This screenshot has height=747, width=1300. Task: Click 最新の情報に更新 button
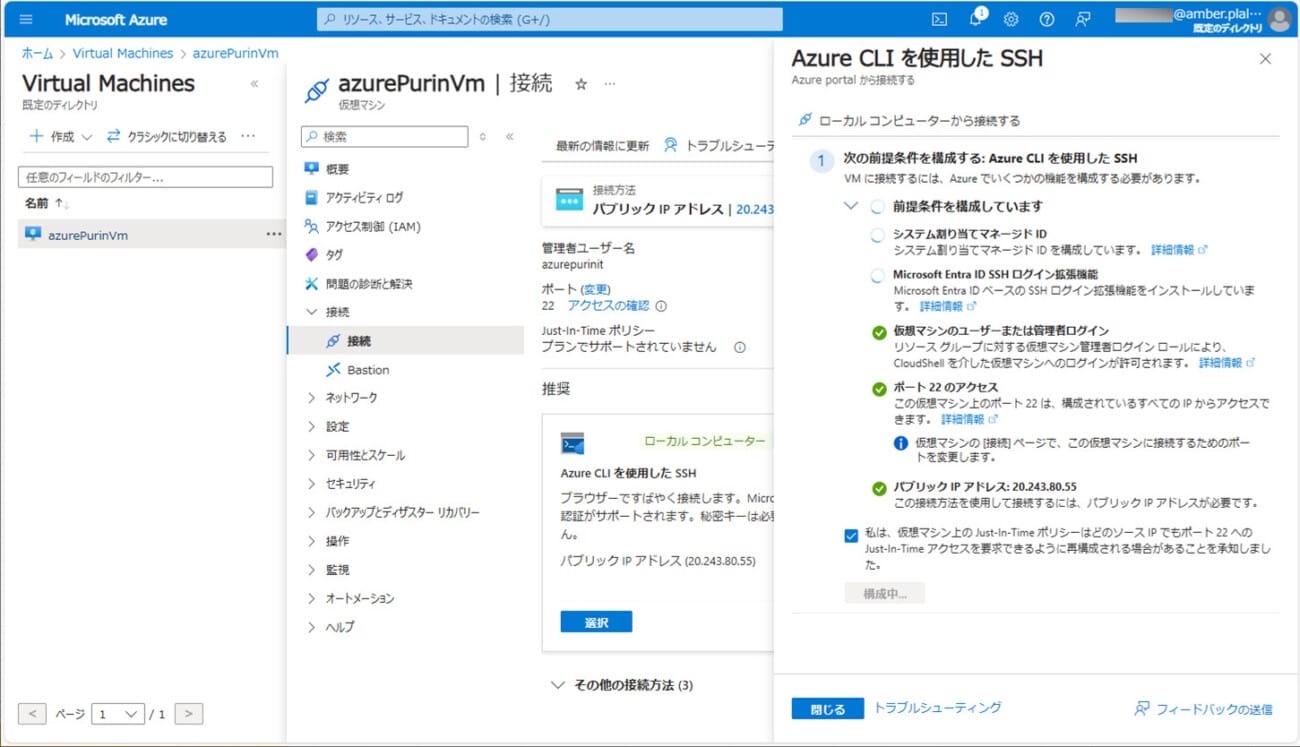tap(602, 146)
